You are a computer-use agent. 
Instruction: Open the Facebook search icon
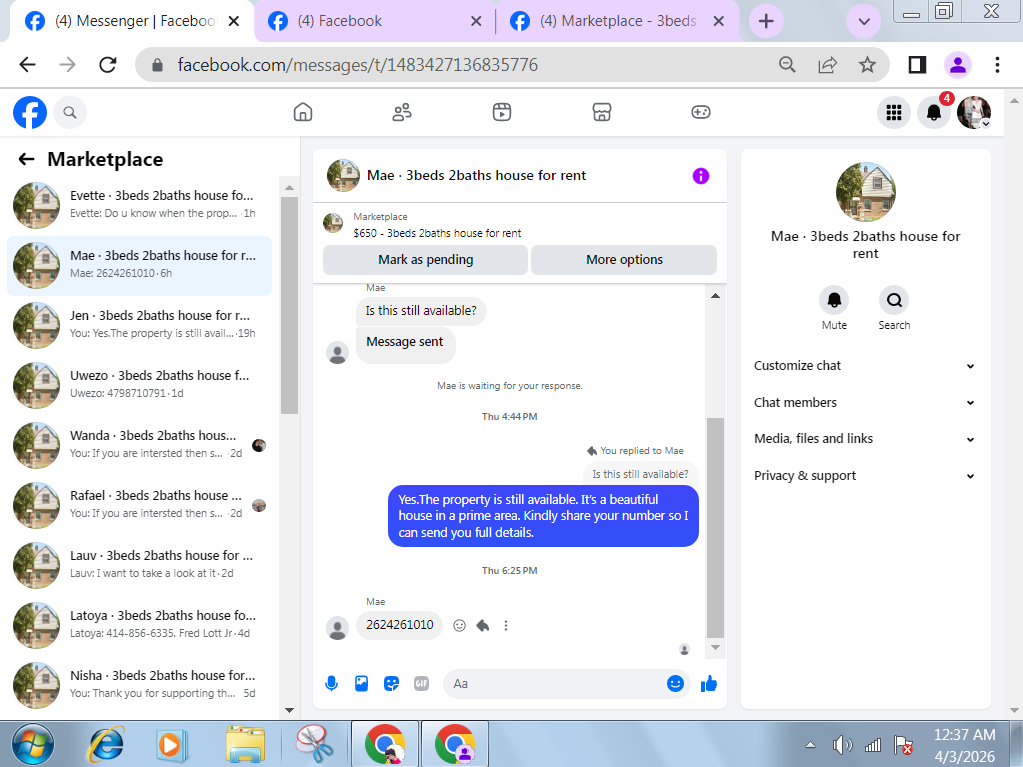click(70, 113)
